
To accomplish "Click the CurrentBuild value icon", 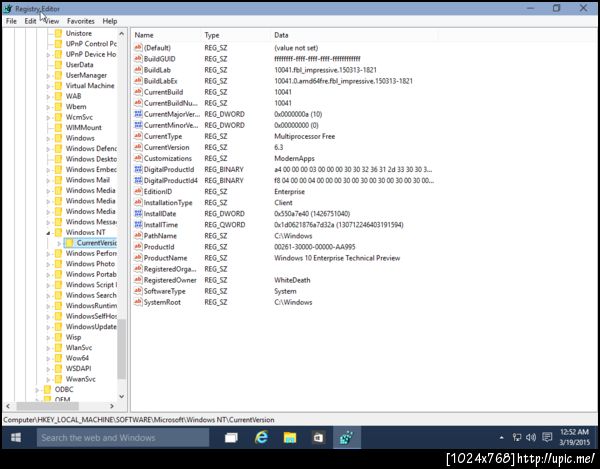I will [x=138, y=92].
